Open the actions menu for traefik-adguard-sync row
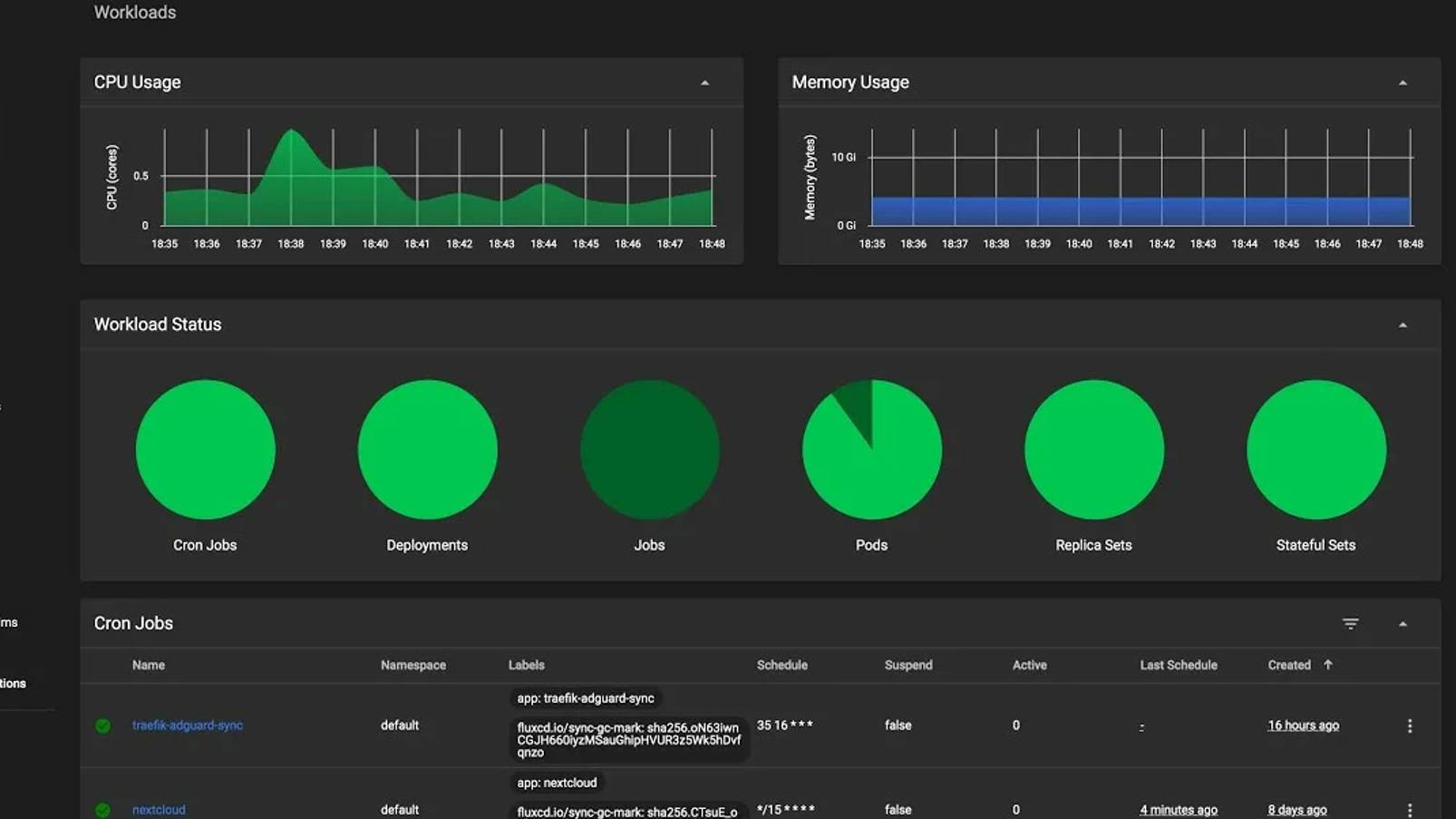 pyautogui.click(x=1409, y=725)
